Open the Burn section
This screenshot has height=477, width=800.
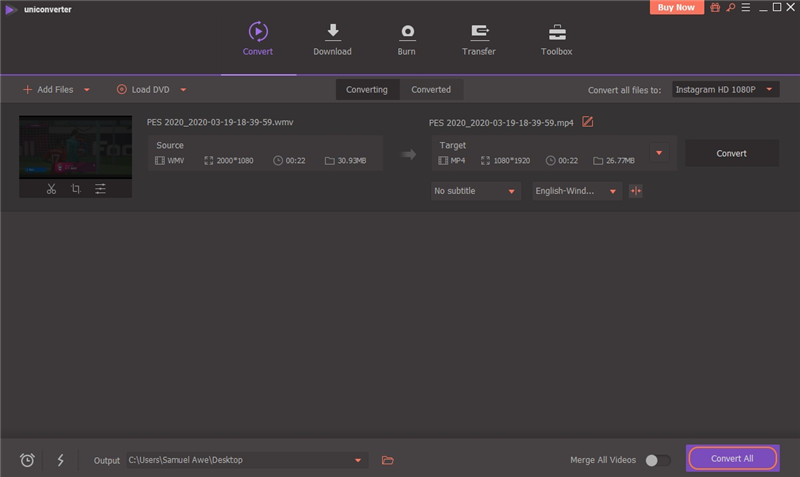(407, 39)
